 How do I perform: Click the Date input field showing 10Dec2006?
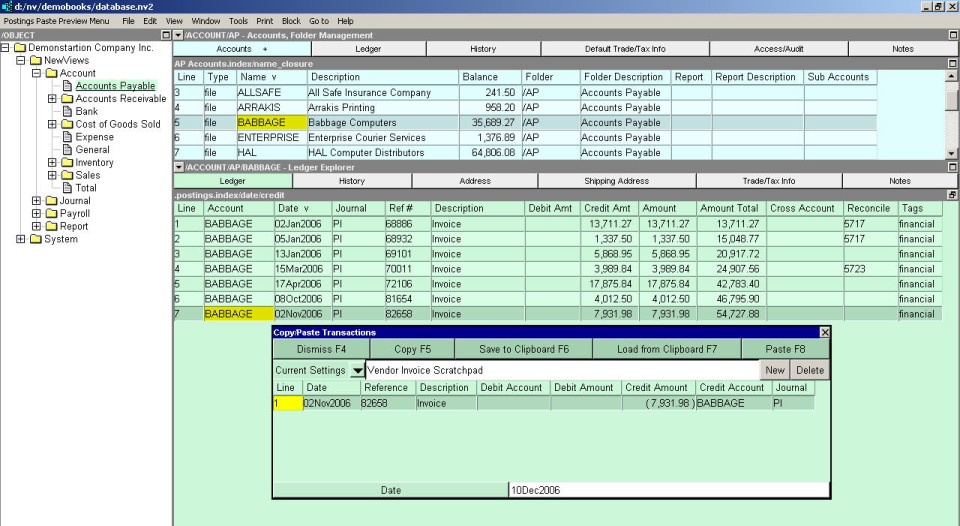(x=668, y=491)
